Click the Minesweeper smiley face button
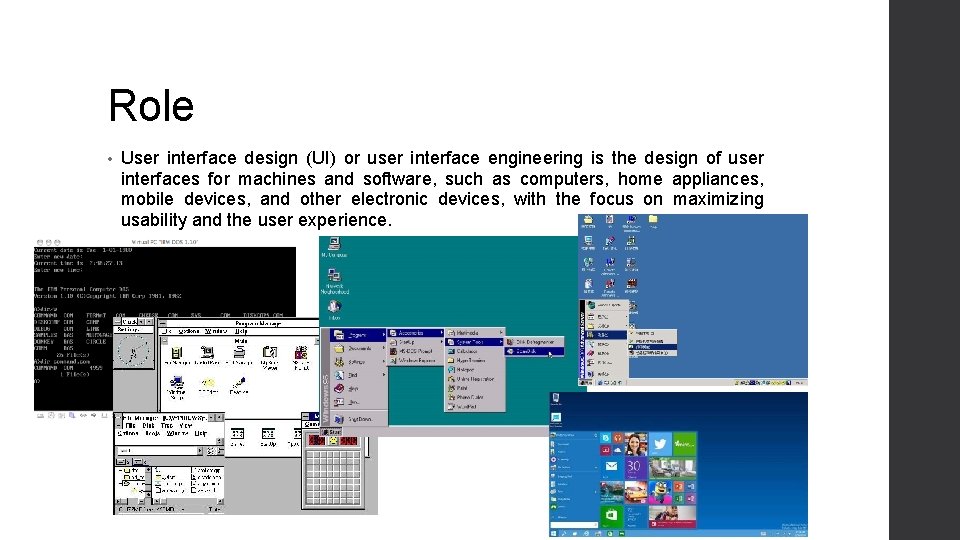This screenshot has height=540, width=960. [333, 440]
